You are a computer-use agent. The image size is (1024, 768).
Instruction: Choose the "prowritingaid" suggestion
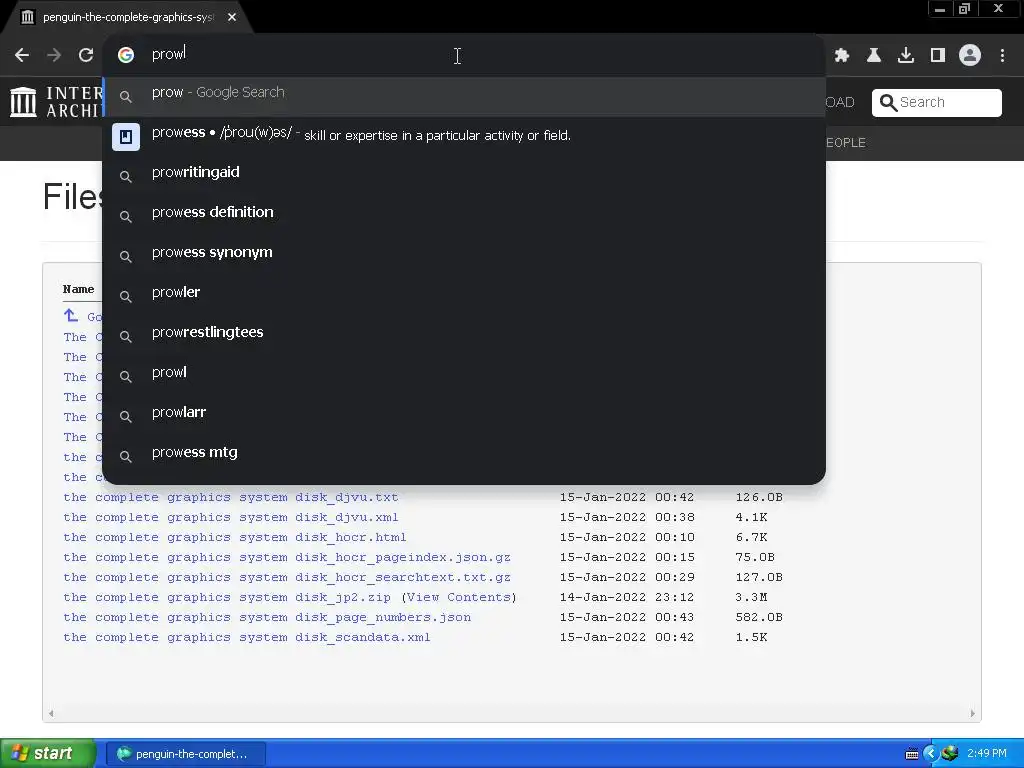pyautogui.click(x=464, y=176)
